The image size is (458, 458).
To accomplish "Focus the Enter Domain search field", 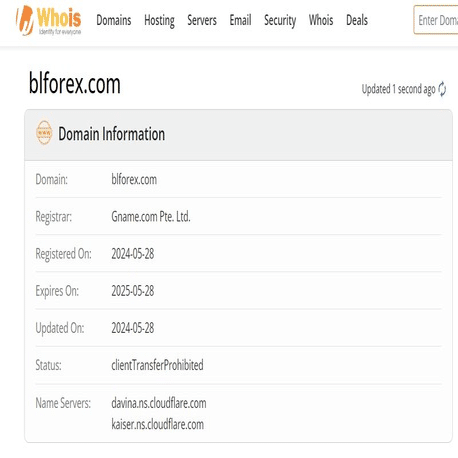I will [436, 20].
